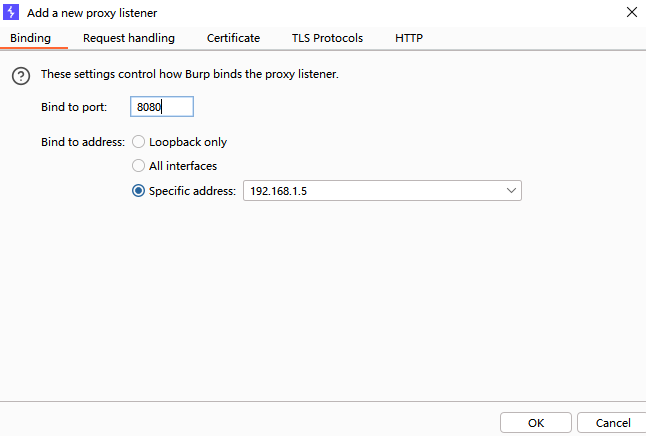Close the Add a new proxy listener dialog
Viewport: 646px width, 436px height.
click(x=632, y=12)
